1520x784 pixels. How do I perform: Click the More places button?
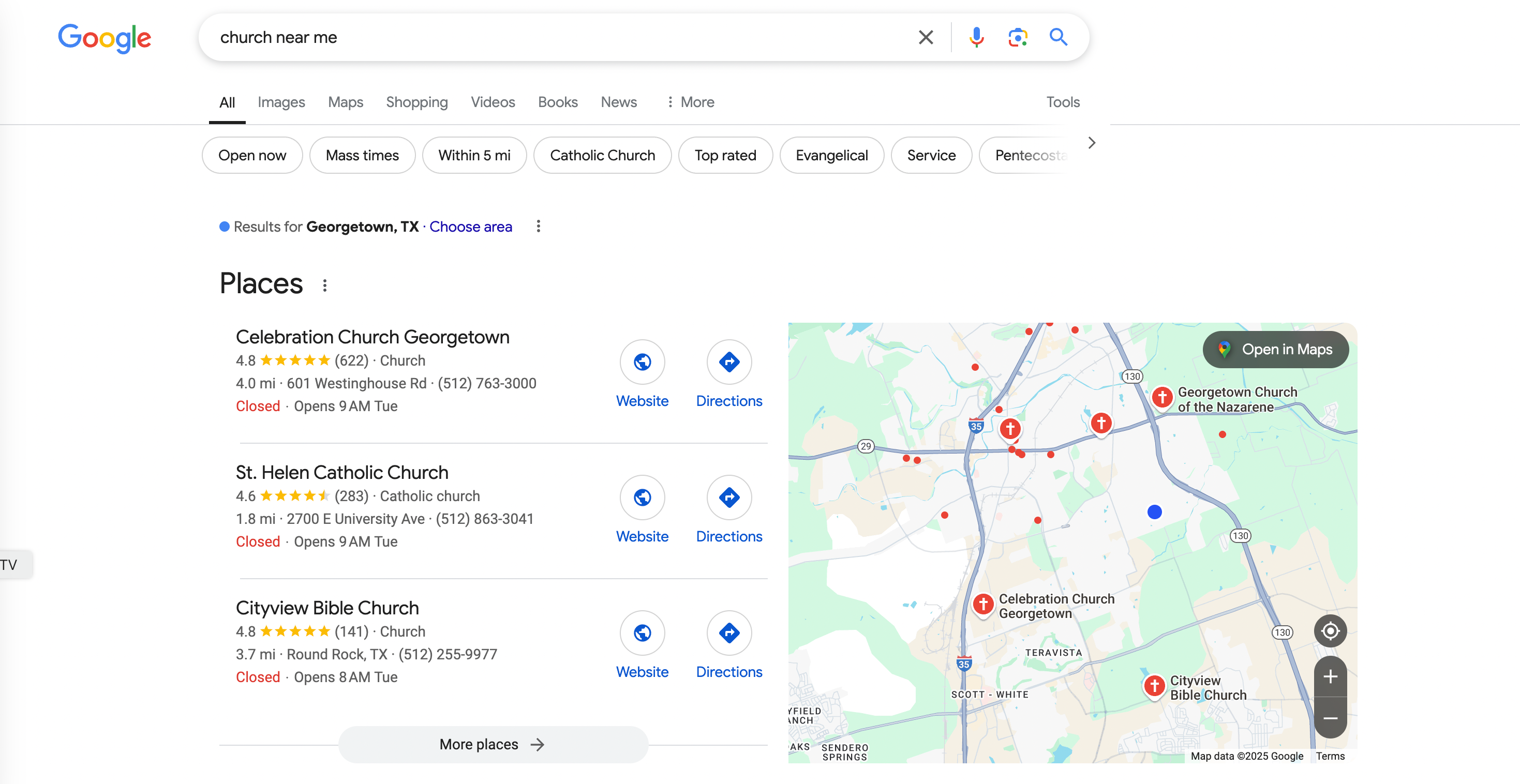coord(493,745)
